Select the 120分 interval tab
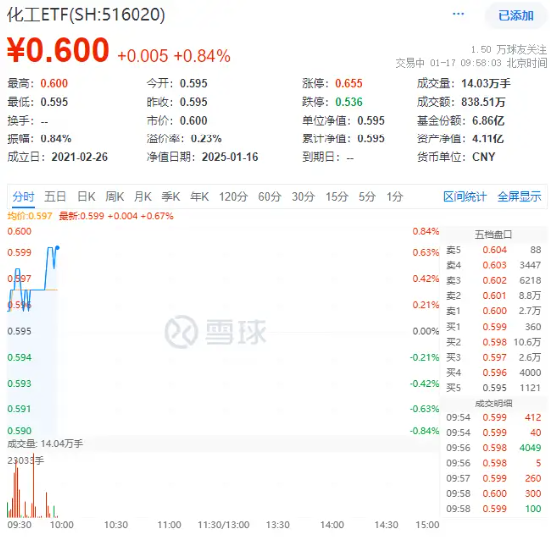Screen dimensions: 550x540 (233, 196)
